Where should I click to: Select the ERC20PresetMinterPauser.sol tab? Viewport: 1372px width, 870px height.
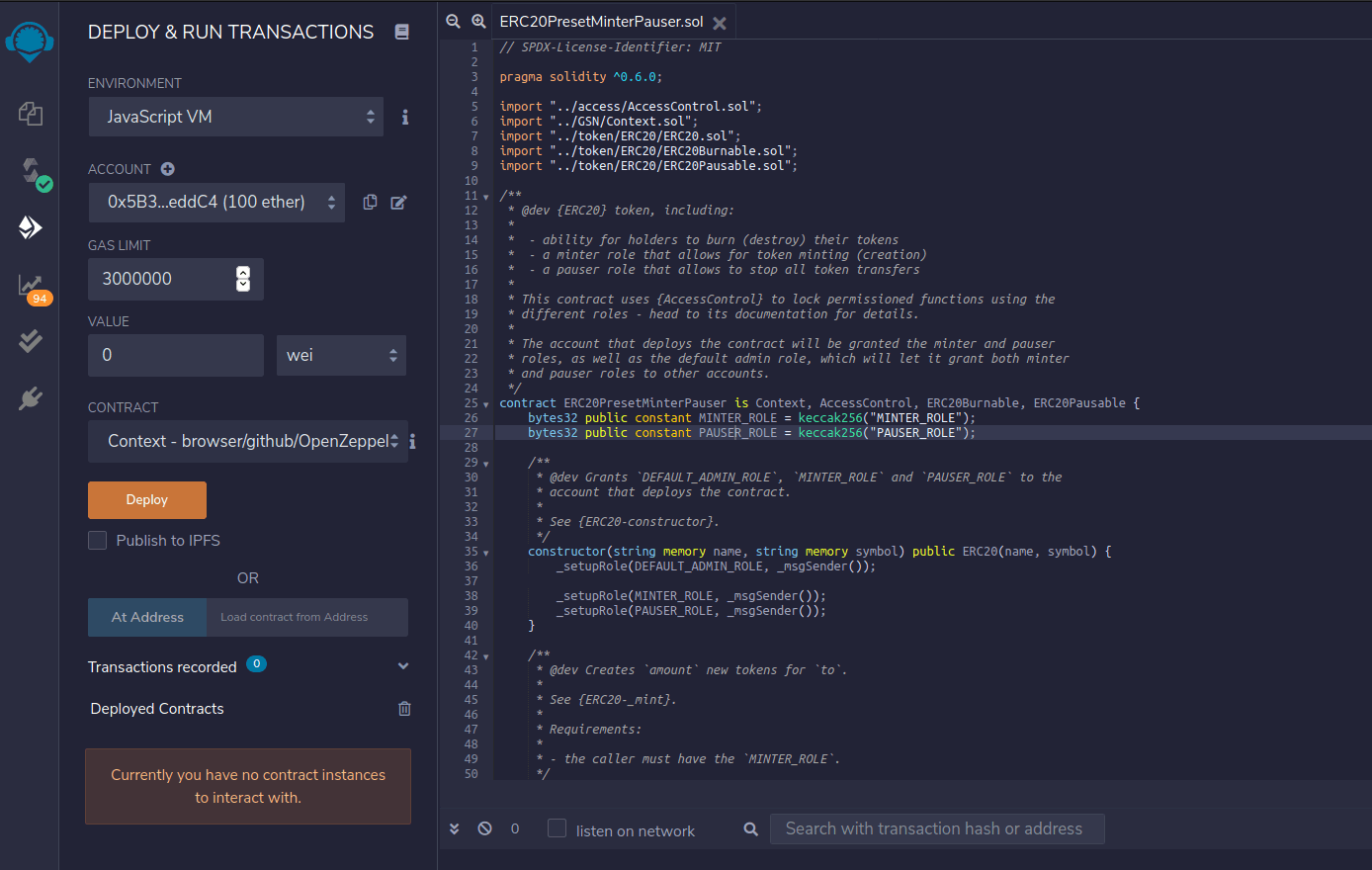(601, 22)
